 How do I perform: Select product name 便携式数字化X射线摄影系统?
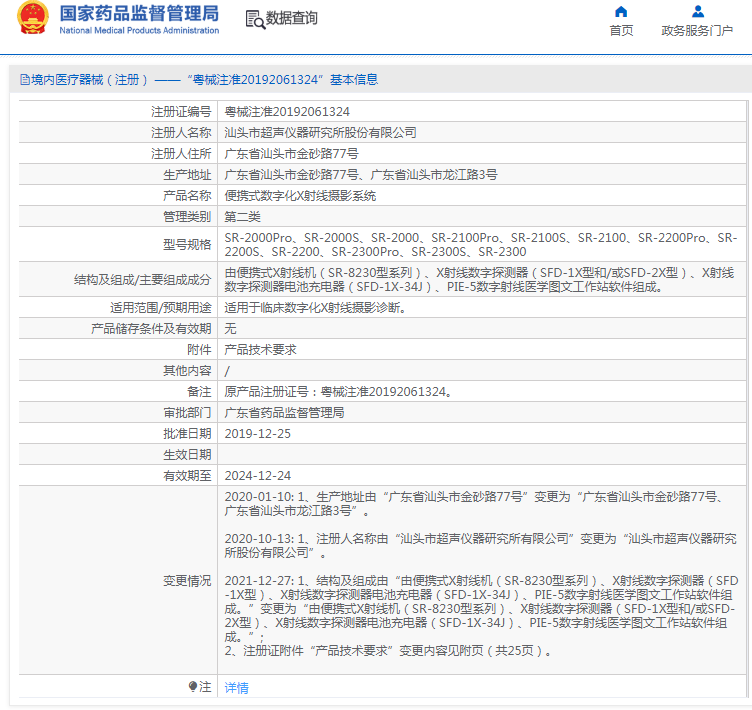click(300, 196)
